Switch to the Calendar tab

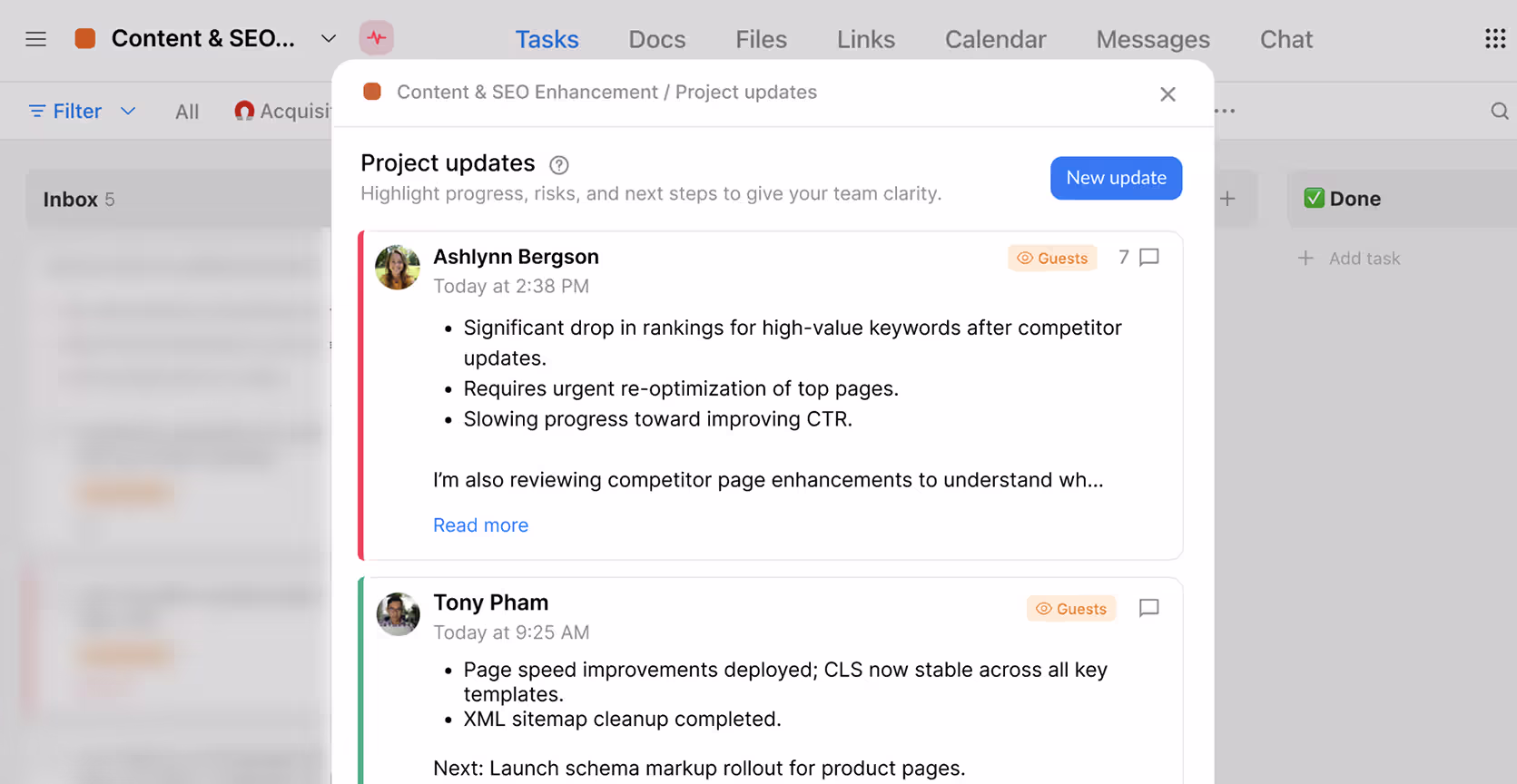click(x=995, y=39)
